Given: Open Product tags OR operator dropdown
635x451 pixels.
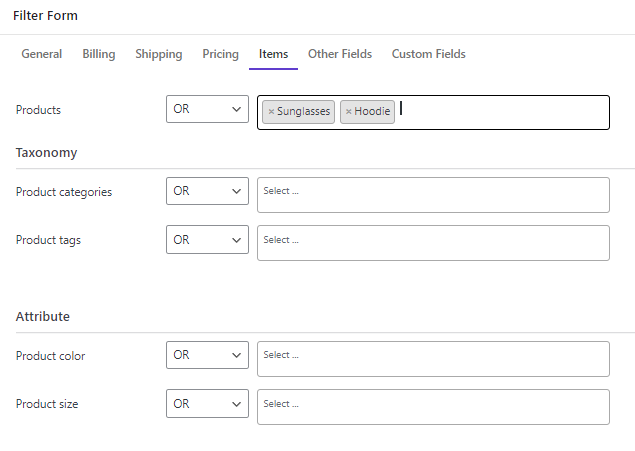Looking at the screenshot, I should pyautogui.click(x=207, y=240).
